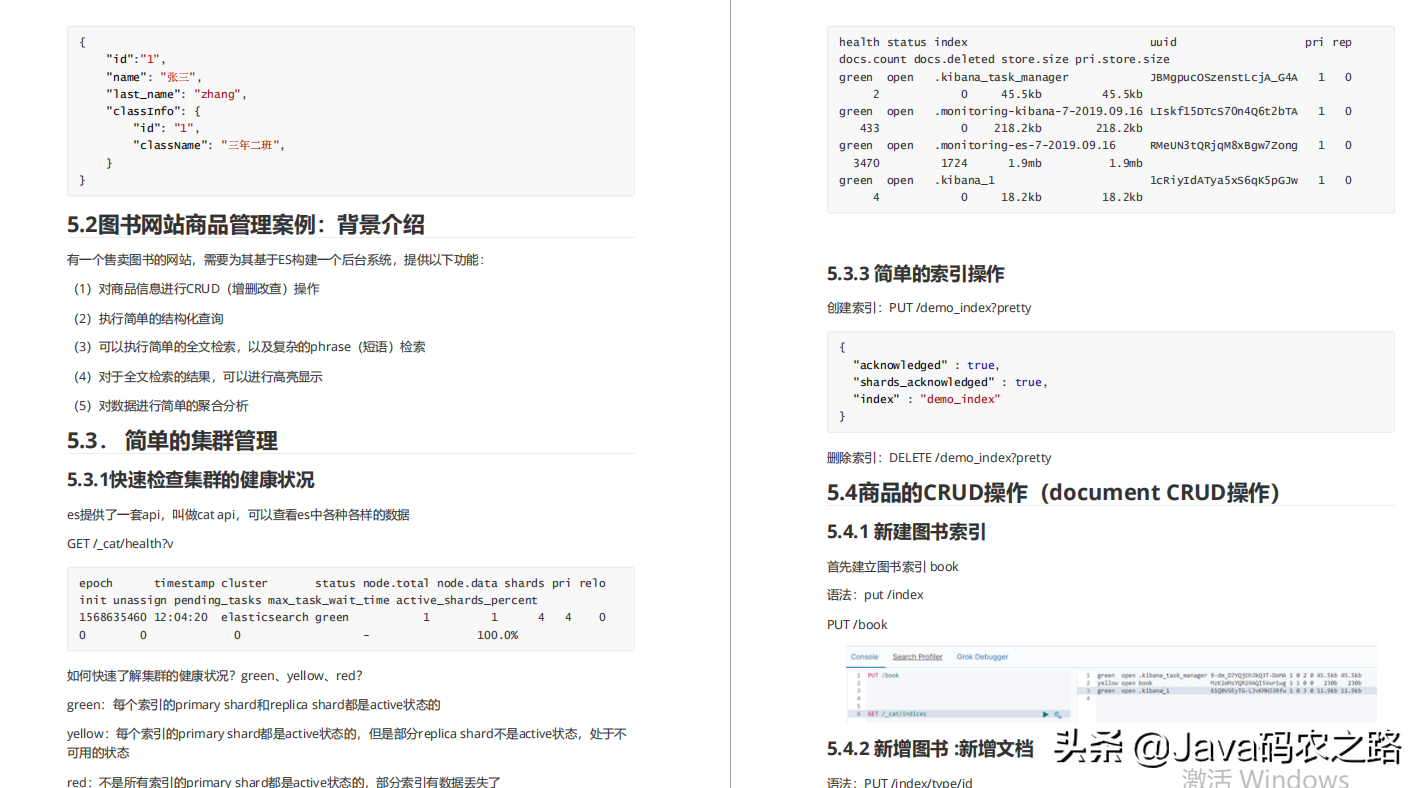This screenshot has height=788, width=1425.
Task: Open the Search Profiler tab
Action: point(917,657)
